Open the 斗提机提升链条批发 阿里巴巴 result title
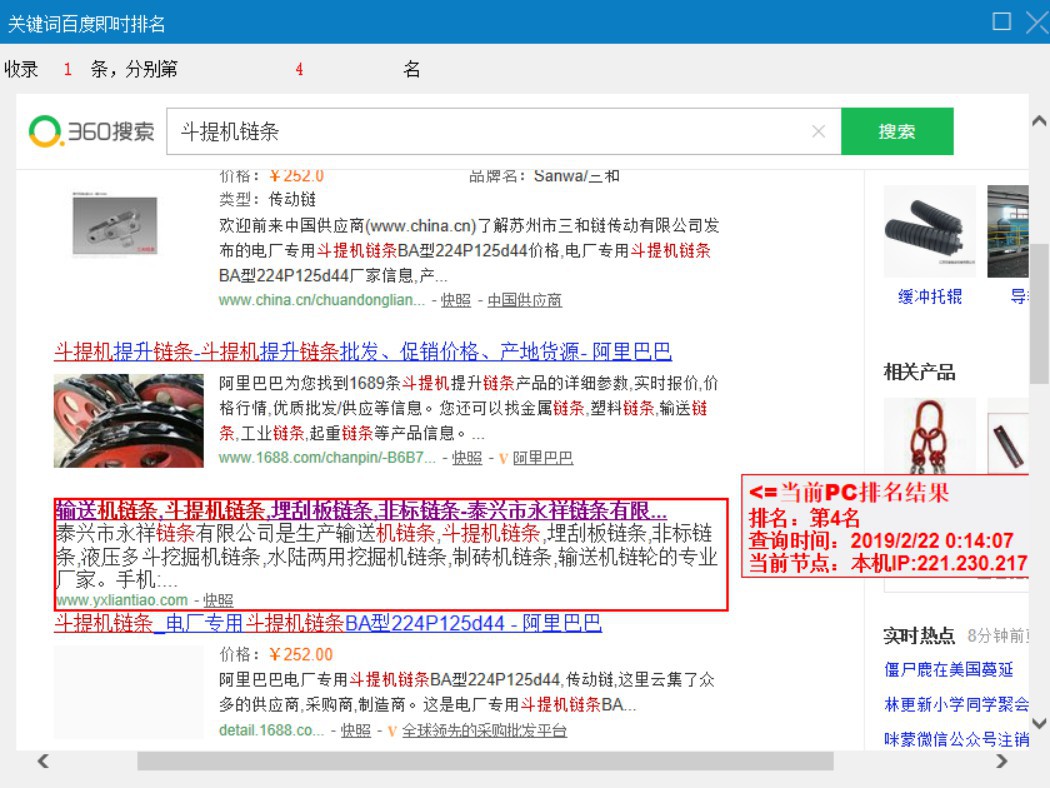The image size is (1050, 788). point(362,351)
